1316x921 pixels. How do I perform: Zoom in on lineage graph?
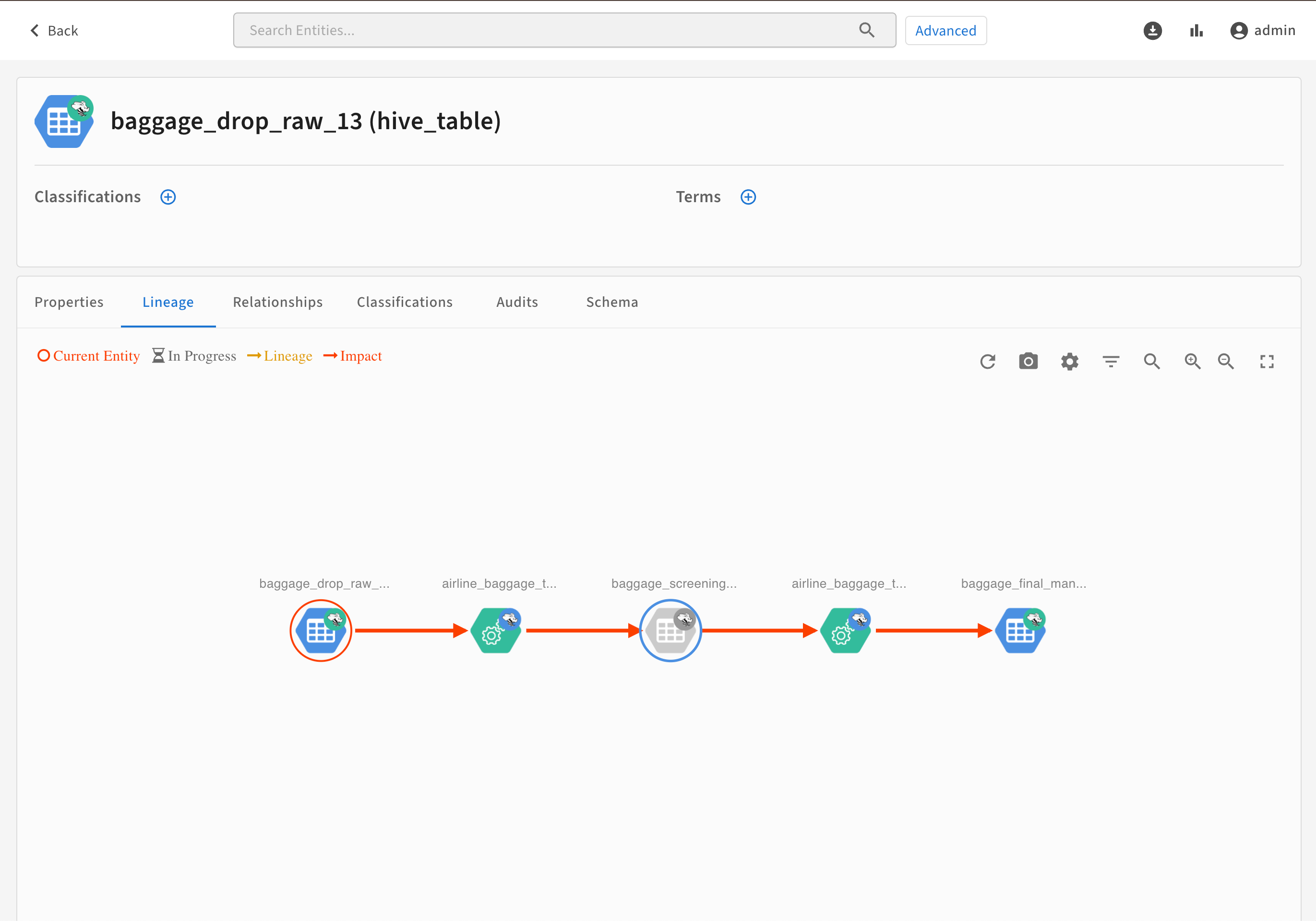pyautogui.click(x=1192, y=361)
